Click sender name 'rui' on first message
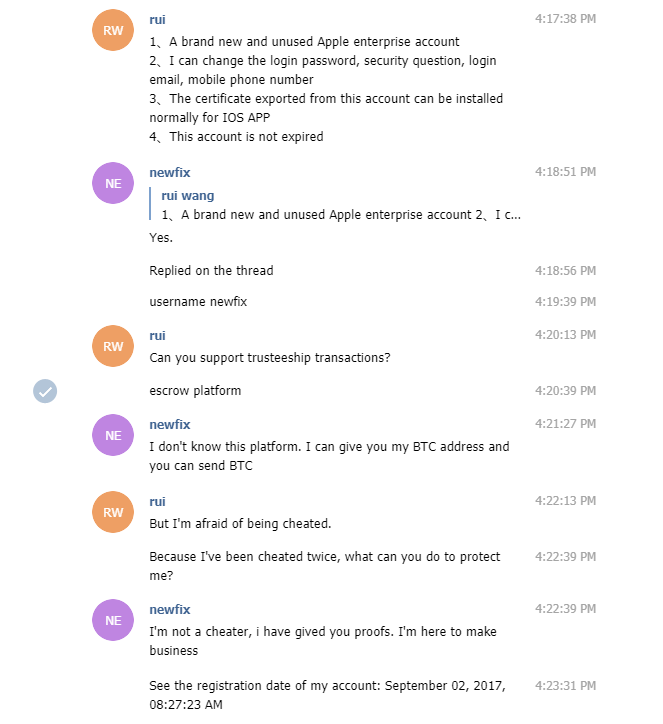Screen dimensions: 663x724 (x=157, y=19)
